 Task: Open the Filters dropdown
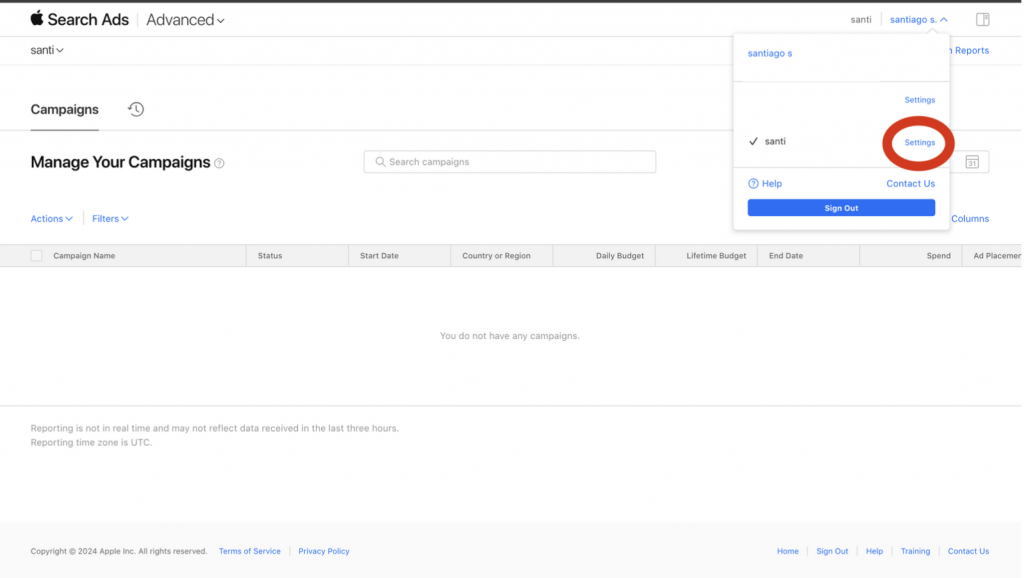tap(110, 219)
